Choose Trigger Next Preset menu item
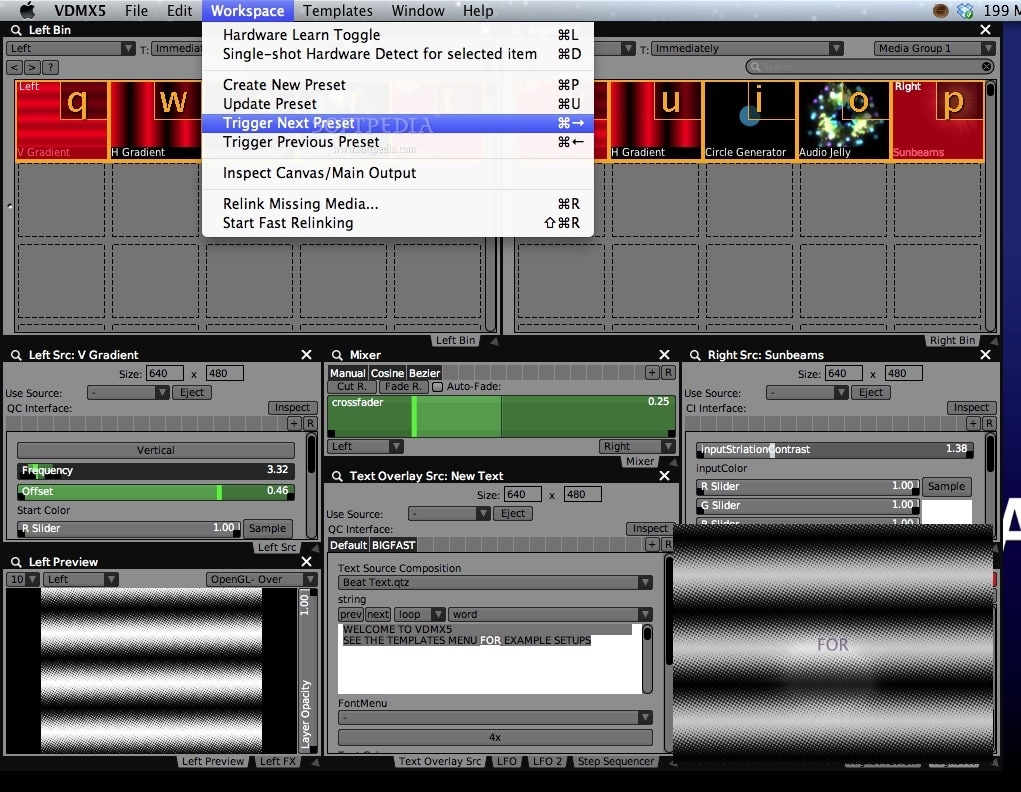The image size is (1021, 792). [x=398, y=123]
